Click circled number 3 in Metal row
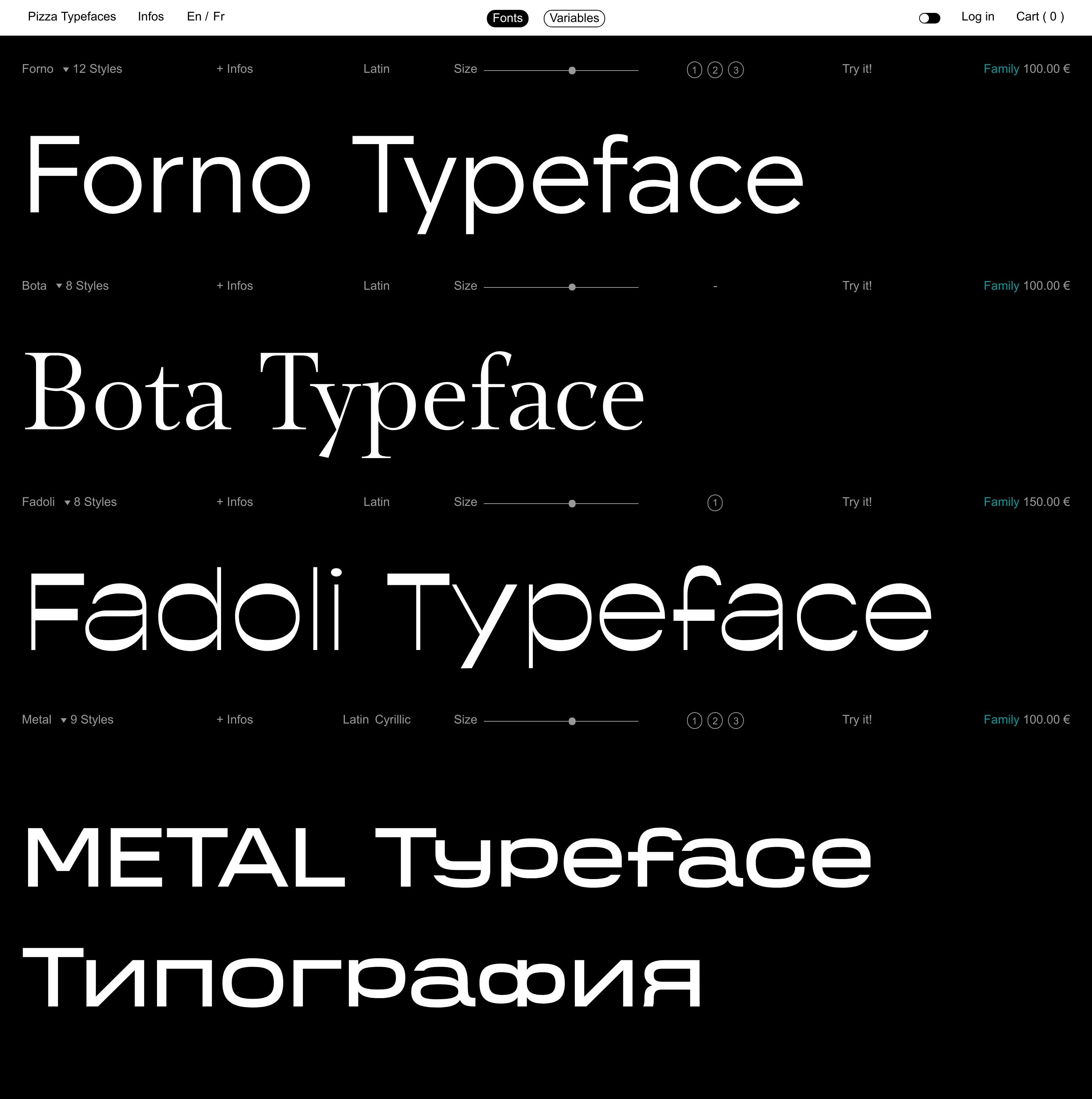 tap(736, 721)
